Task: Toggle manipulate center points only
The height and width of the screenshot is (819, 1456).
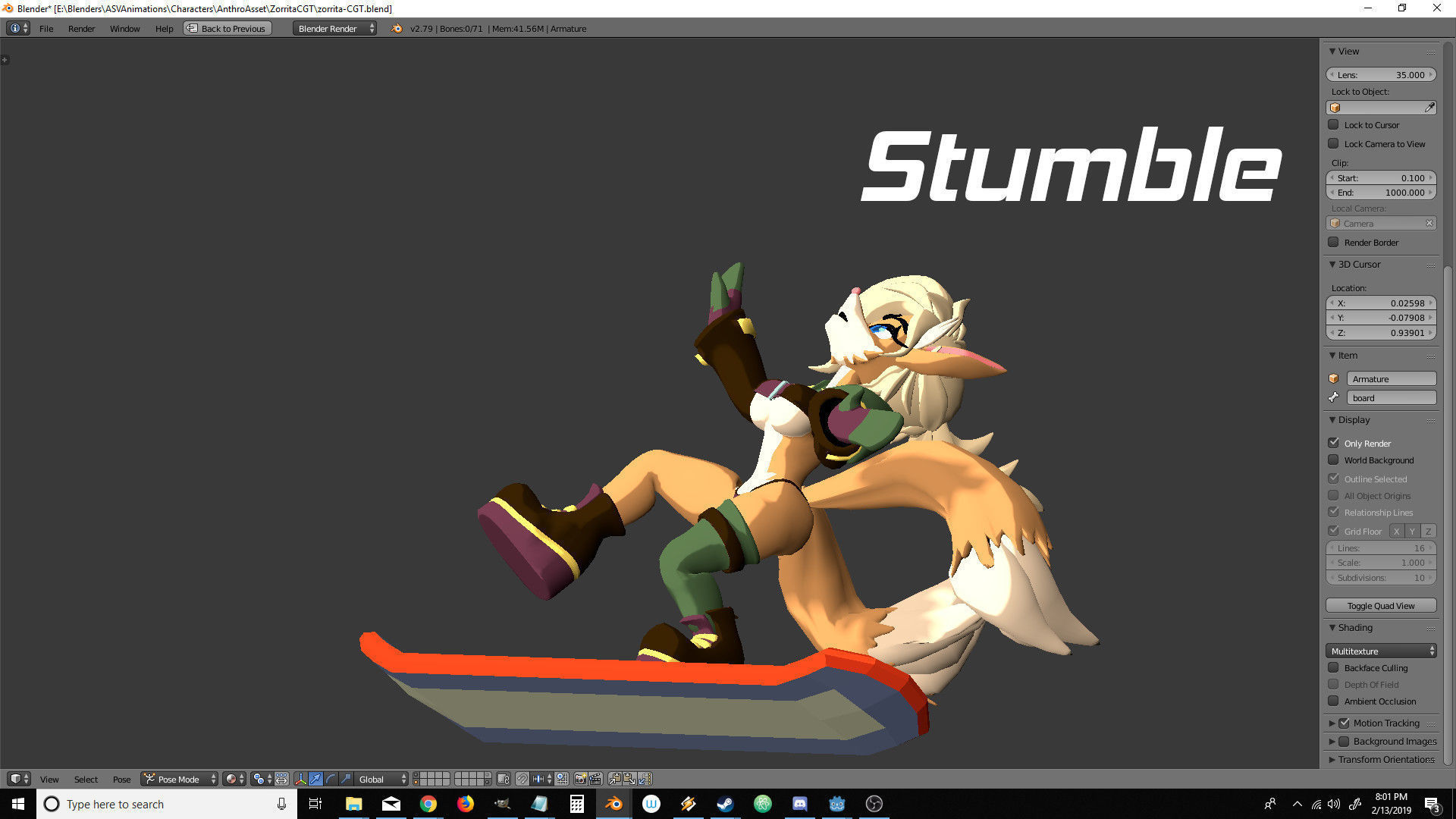Action: click(x=281, y=779)
